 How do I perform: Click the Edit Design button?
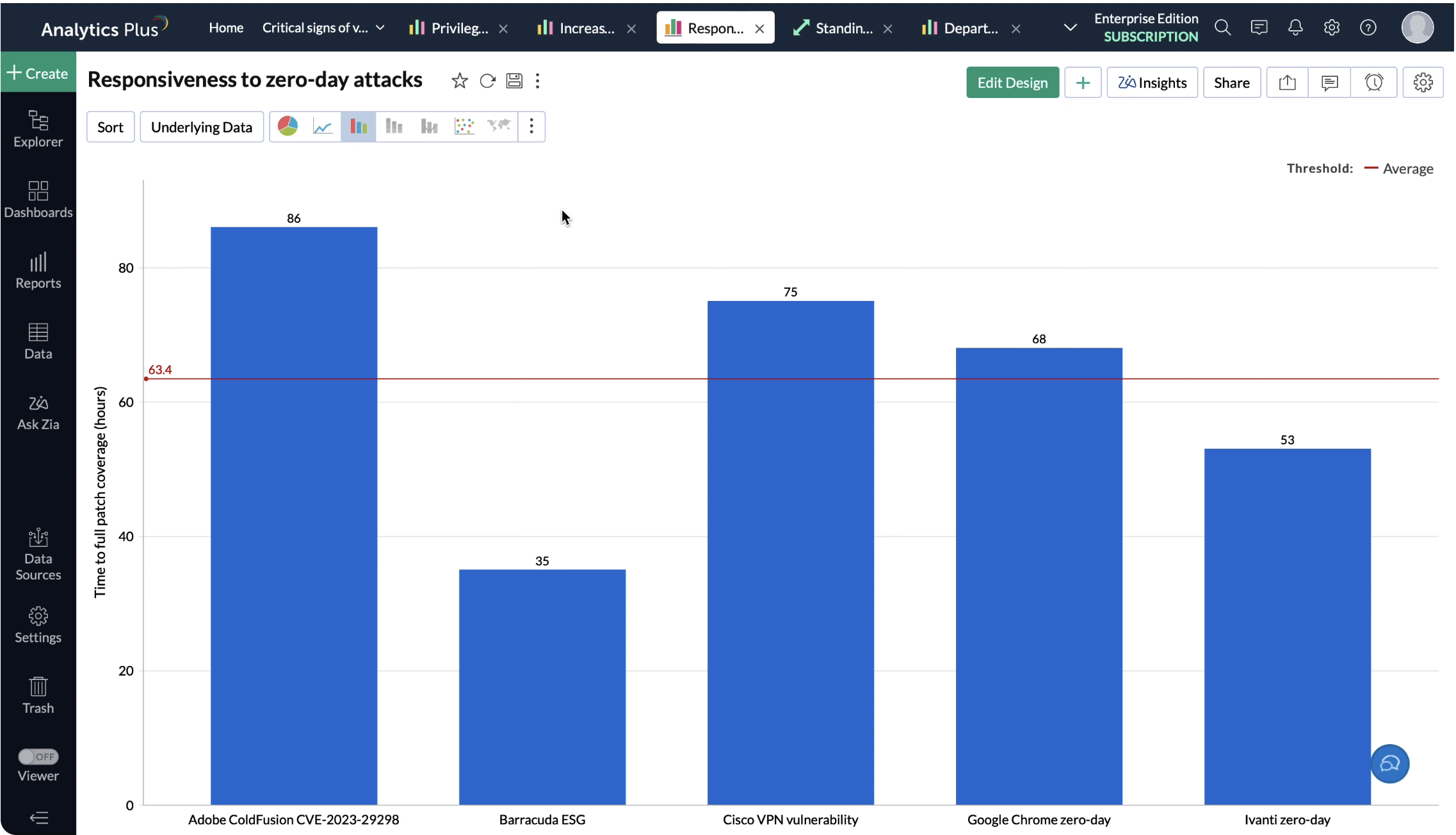1012,83
